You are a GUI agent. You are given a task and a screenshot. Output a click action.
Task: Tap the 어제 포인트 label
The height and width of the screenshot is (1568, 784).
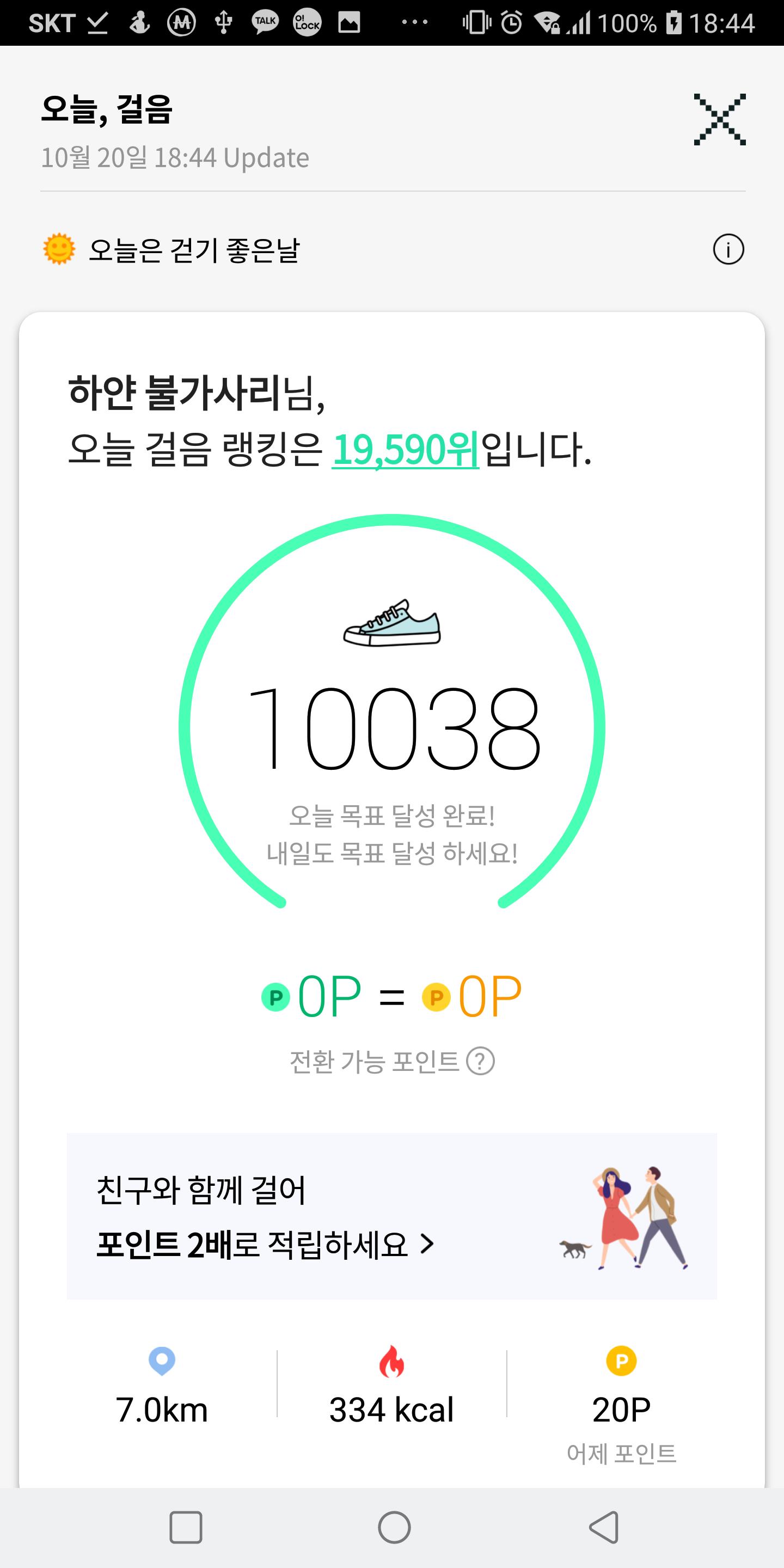[x=621, y=1454]
